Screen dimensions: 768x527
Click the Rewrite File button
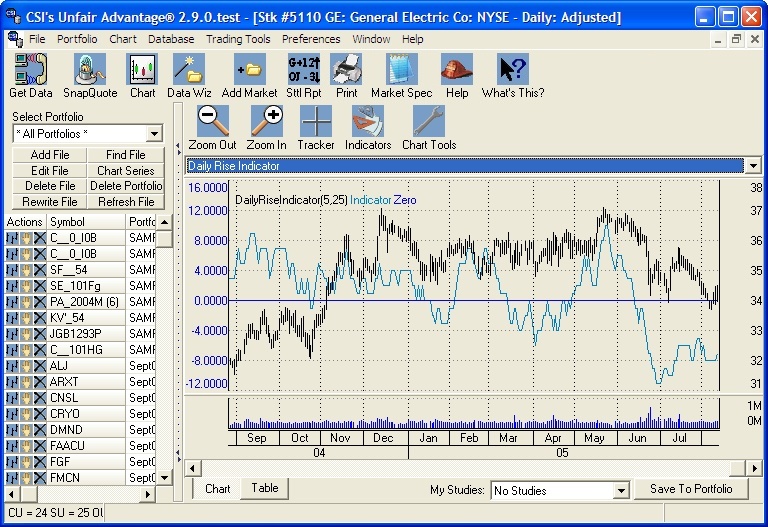(50, 202)
